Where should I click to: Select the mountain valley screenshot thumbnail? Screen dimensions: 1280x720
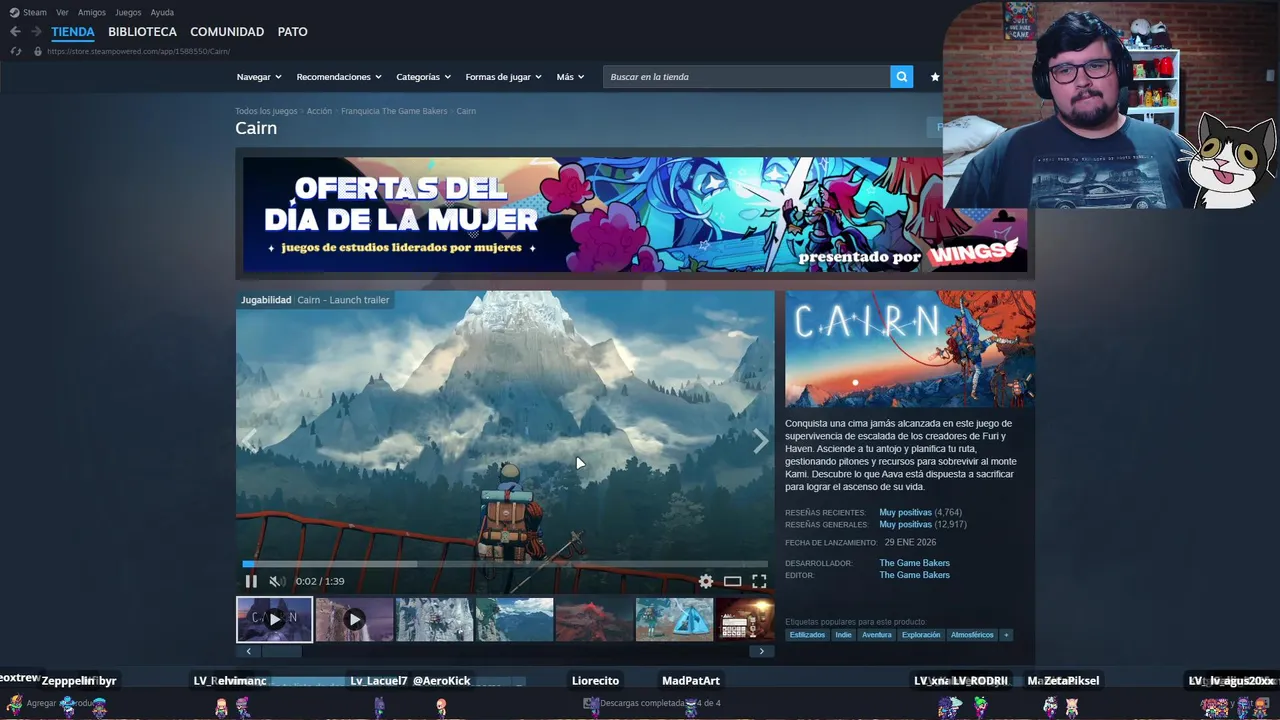[514, 619]
